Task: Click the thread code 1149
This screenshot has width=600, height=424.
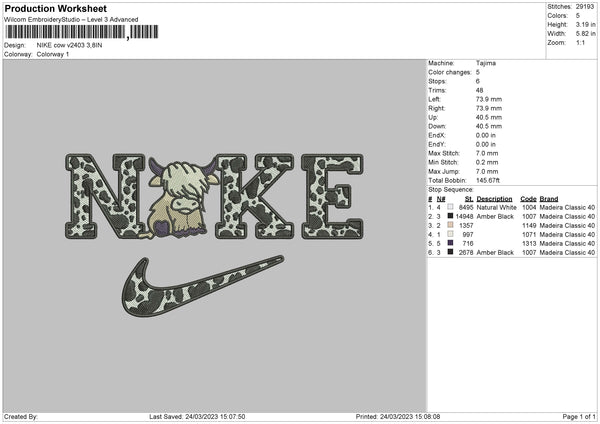Action: 529,225
